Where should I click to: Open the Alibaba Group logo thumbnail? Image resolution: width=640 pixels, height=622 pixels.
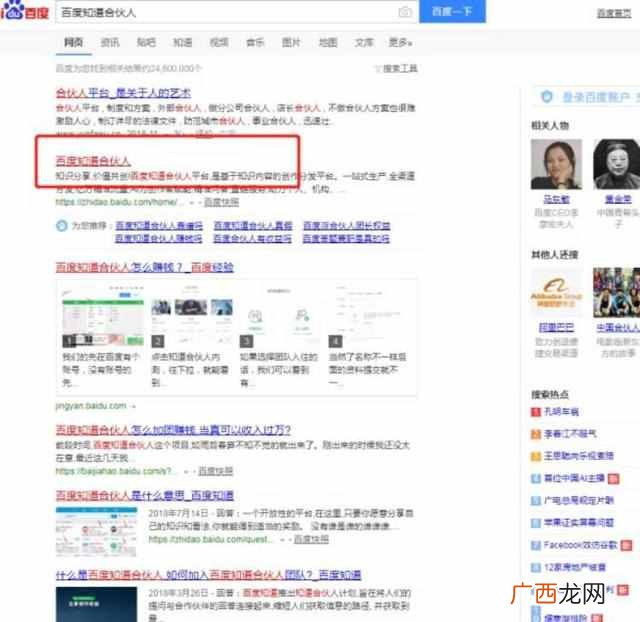[x=556, y=292]
